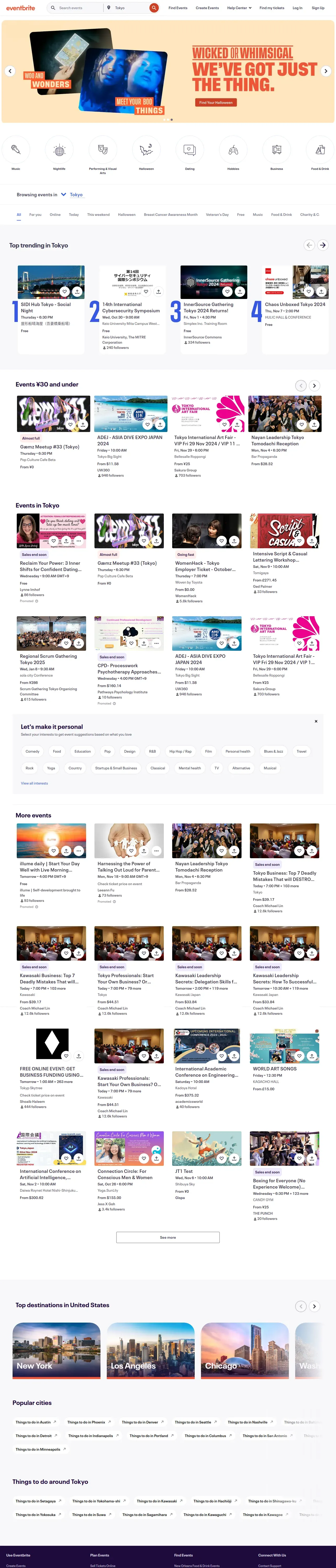Open the Halloween category icon
Image resolution: width=336 pixels, height=1568 pixels.
tap(146, 149)
